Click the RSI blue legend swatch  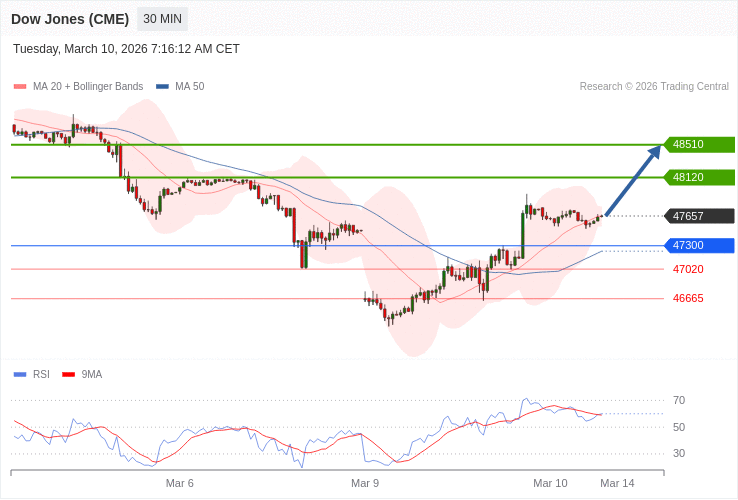[20, 375]
